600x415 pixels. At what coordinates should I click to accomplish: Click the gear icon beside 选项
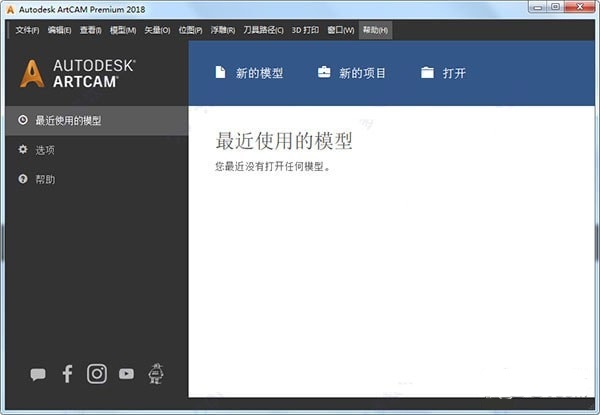[x=23, y=149]
